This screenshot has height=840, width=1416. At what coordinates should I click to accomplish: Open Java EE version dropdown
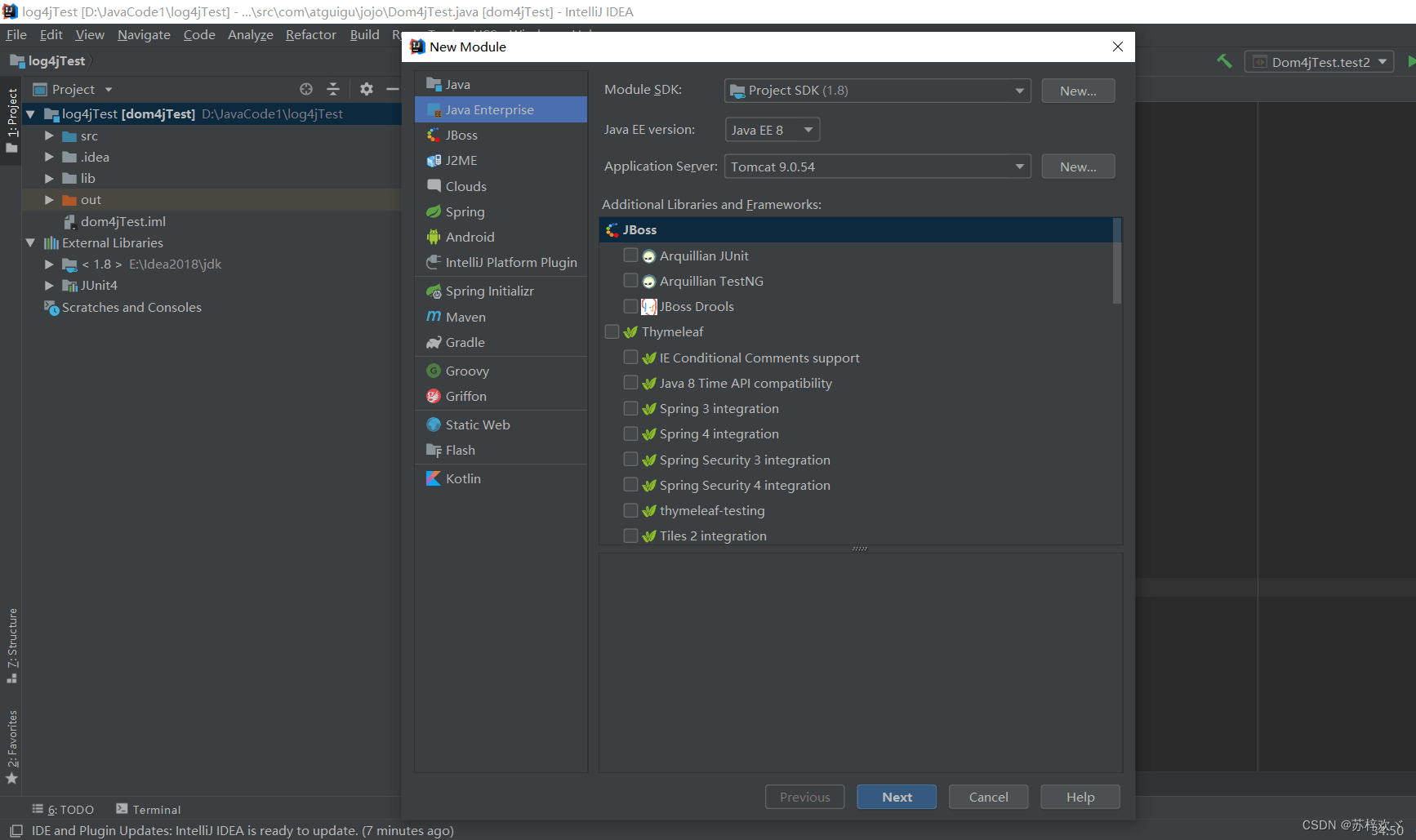(x=772, y=130)
